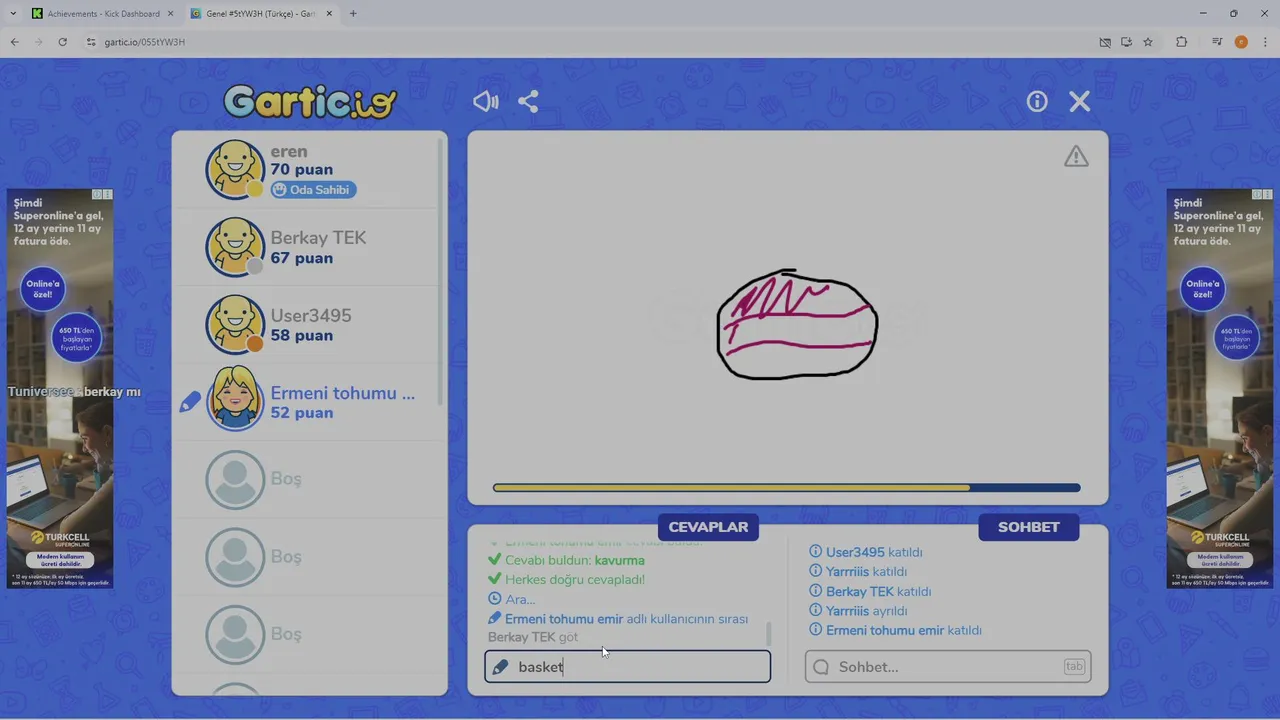Viewport: 1280px width, 720px height.
Task: Switch to the CEVAPLAR tab
Action: 708,527
